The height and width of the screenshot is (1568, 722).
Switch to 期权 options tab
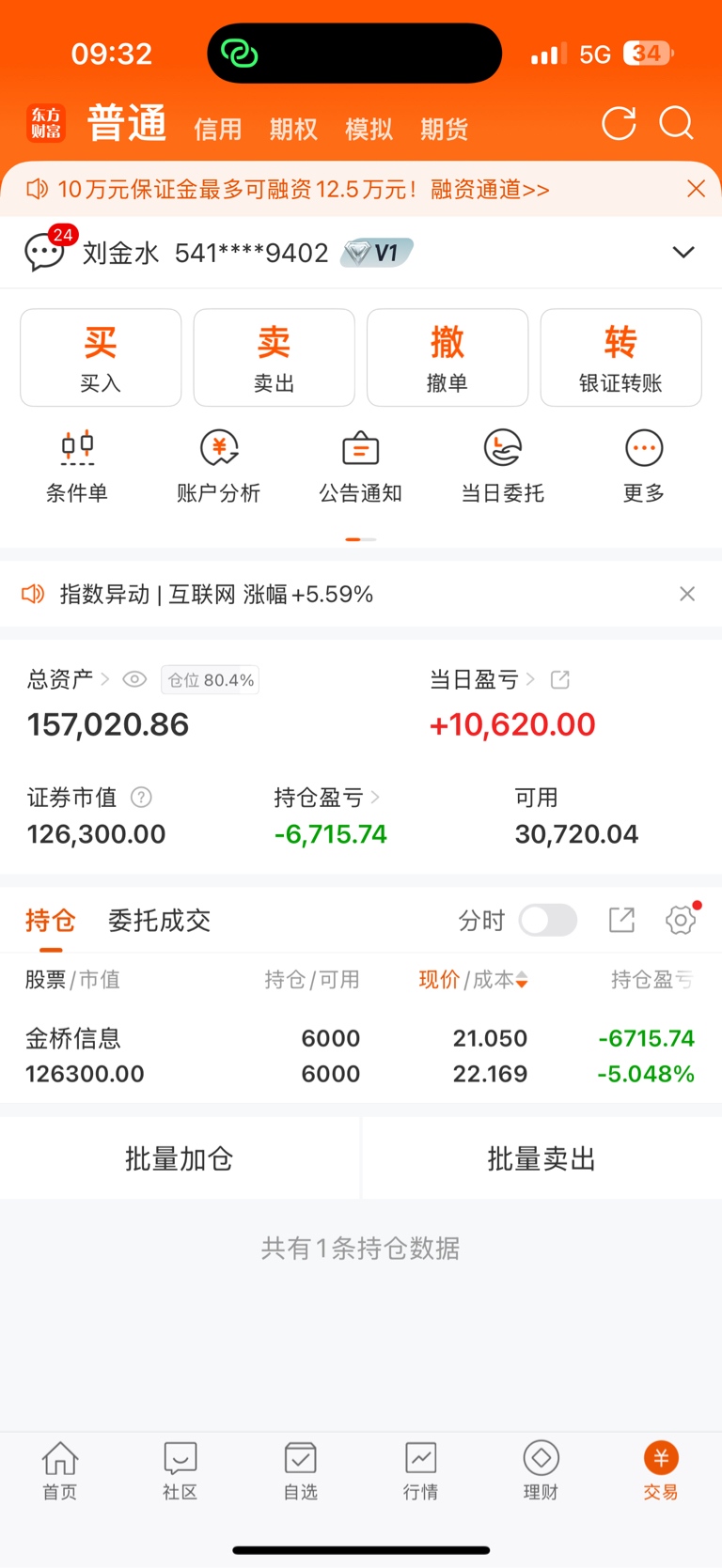coord(293,129)
